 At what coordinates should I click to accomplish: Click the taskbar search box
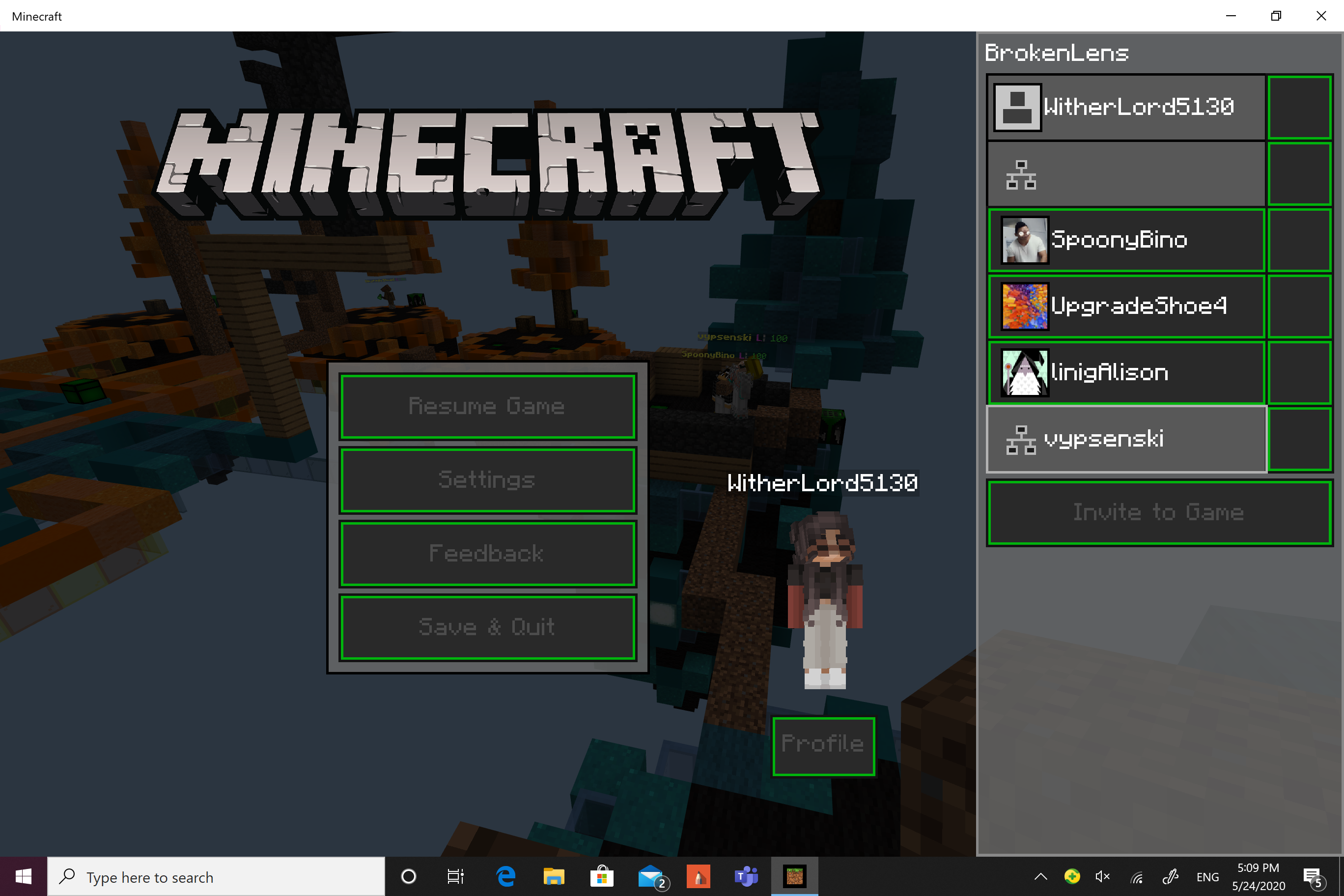pyautogui.click(x=216, y=876)
